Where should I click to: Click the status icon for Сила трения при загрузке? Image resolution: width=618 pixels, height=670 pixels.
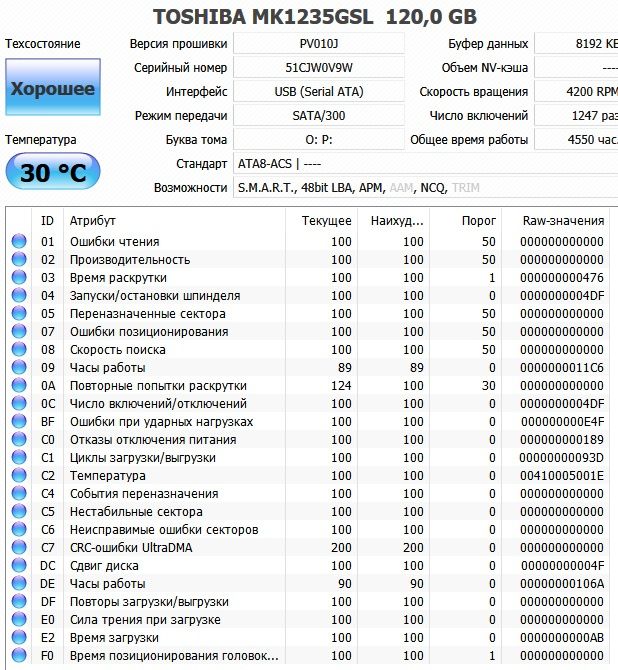point(19,619)
